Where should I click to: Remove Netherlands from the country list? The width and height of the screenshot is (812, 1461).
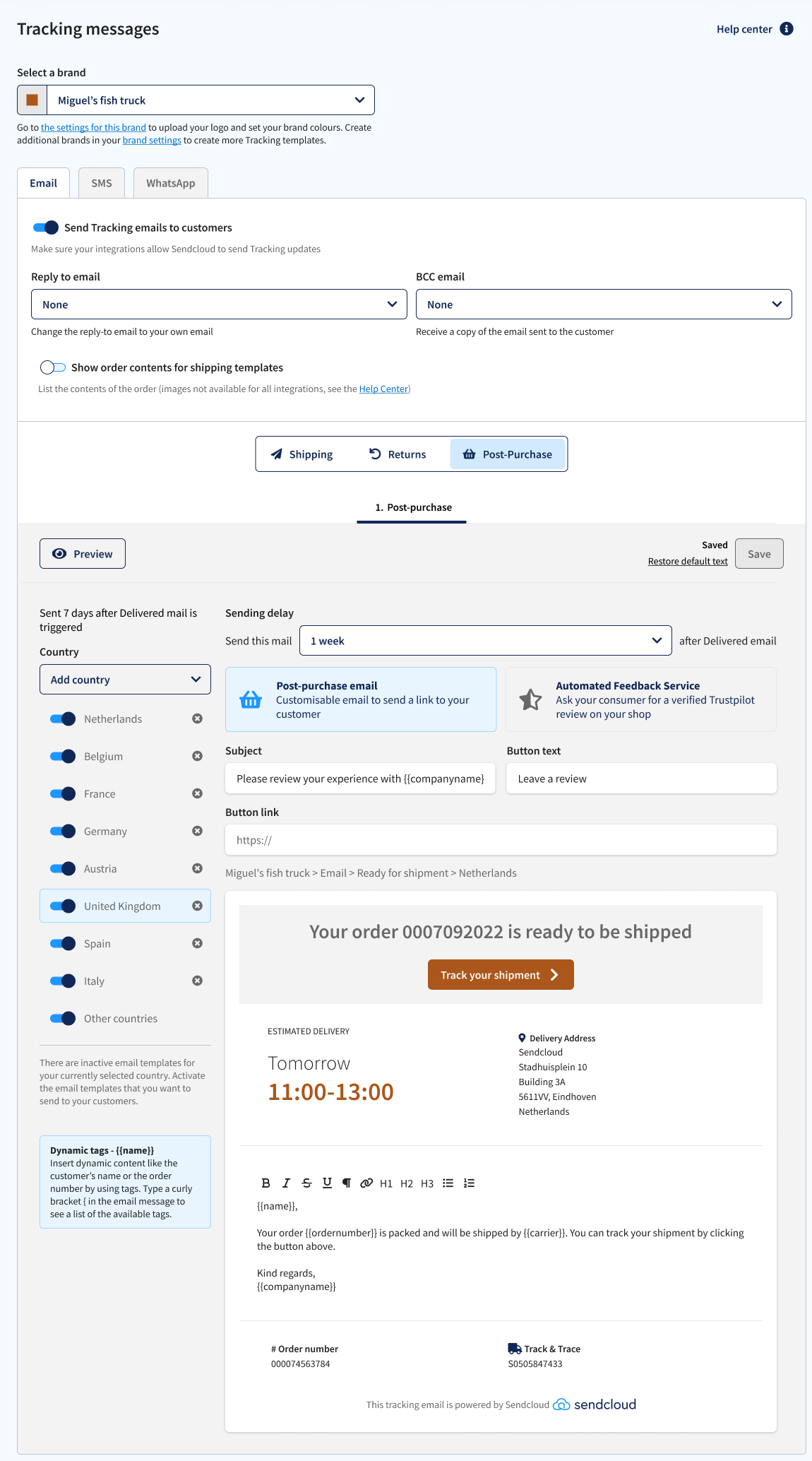click(198, 718)
